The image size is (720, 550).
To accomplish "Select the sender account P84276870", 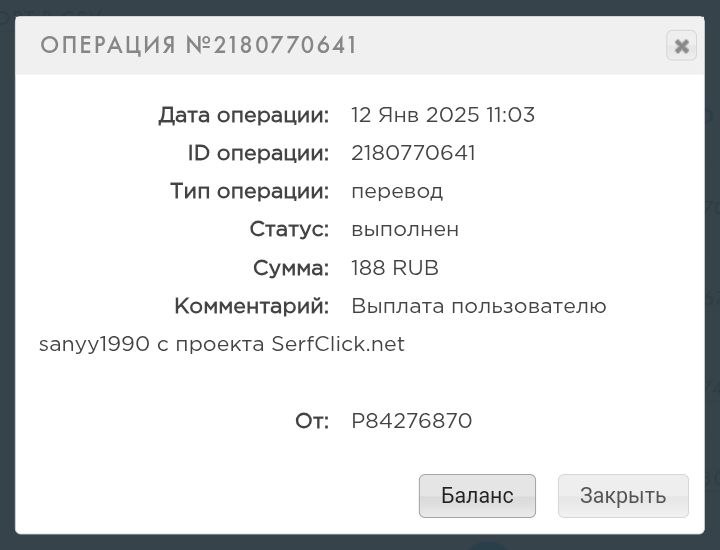I will pos(411,421).
